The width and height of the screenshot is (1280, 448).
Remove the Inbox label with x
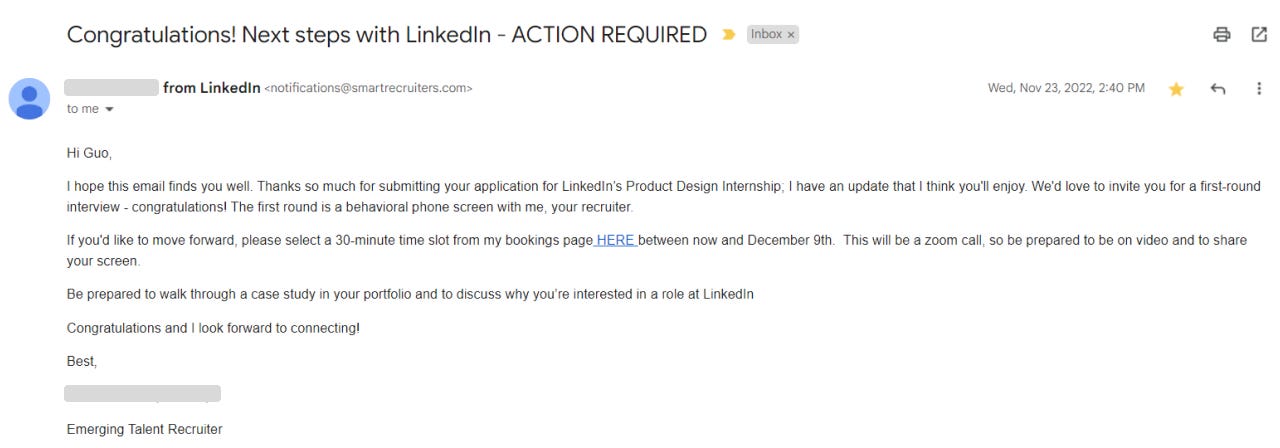point(791,35)
